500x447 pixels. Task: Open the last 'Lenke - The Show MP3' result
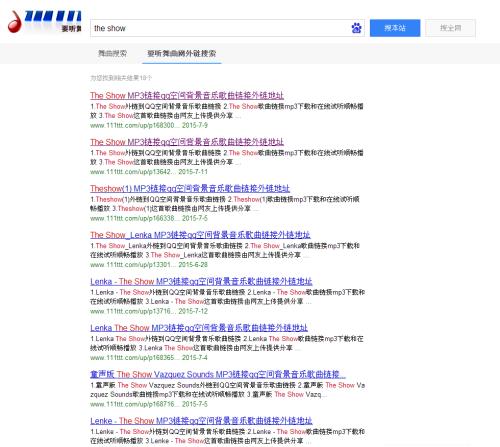201,421
